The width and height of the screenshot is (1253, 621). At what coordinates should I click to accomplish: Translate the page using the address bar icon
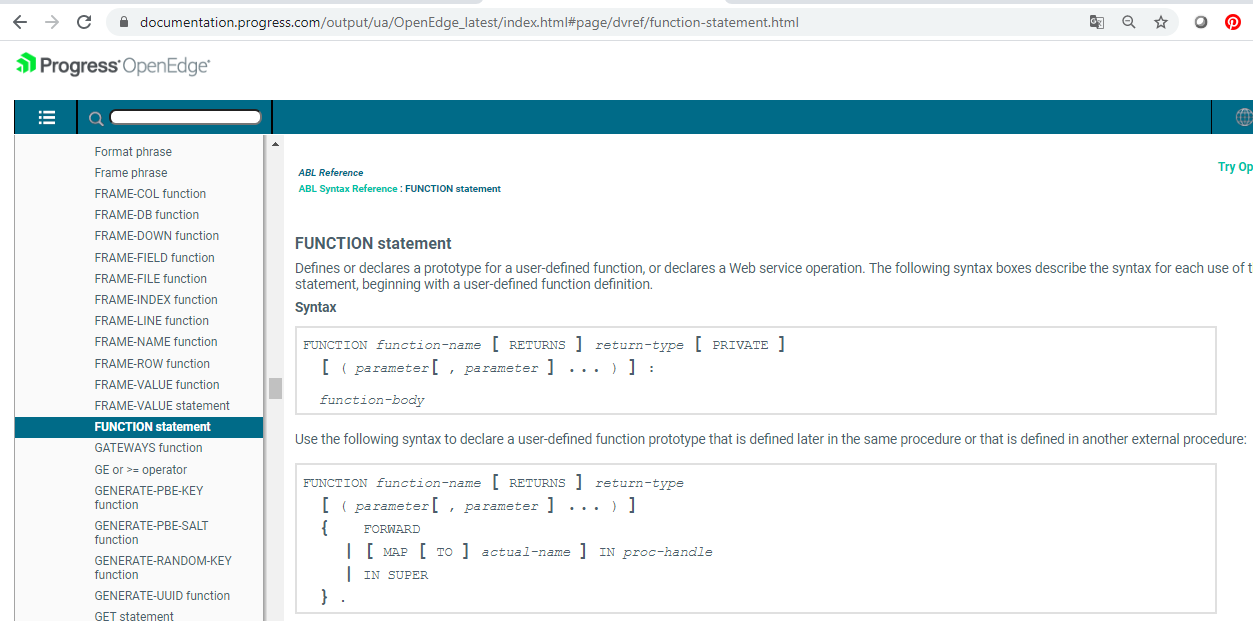coord(1097,21)
